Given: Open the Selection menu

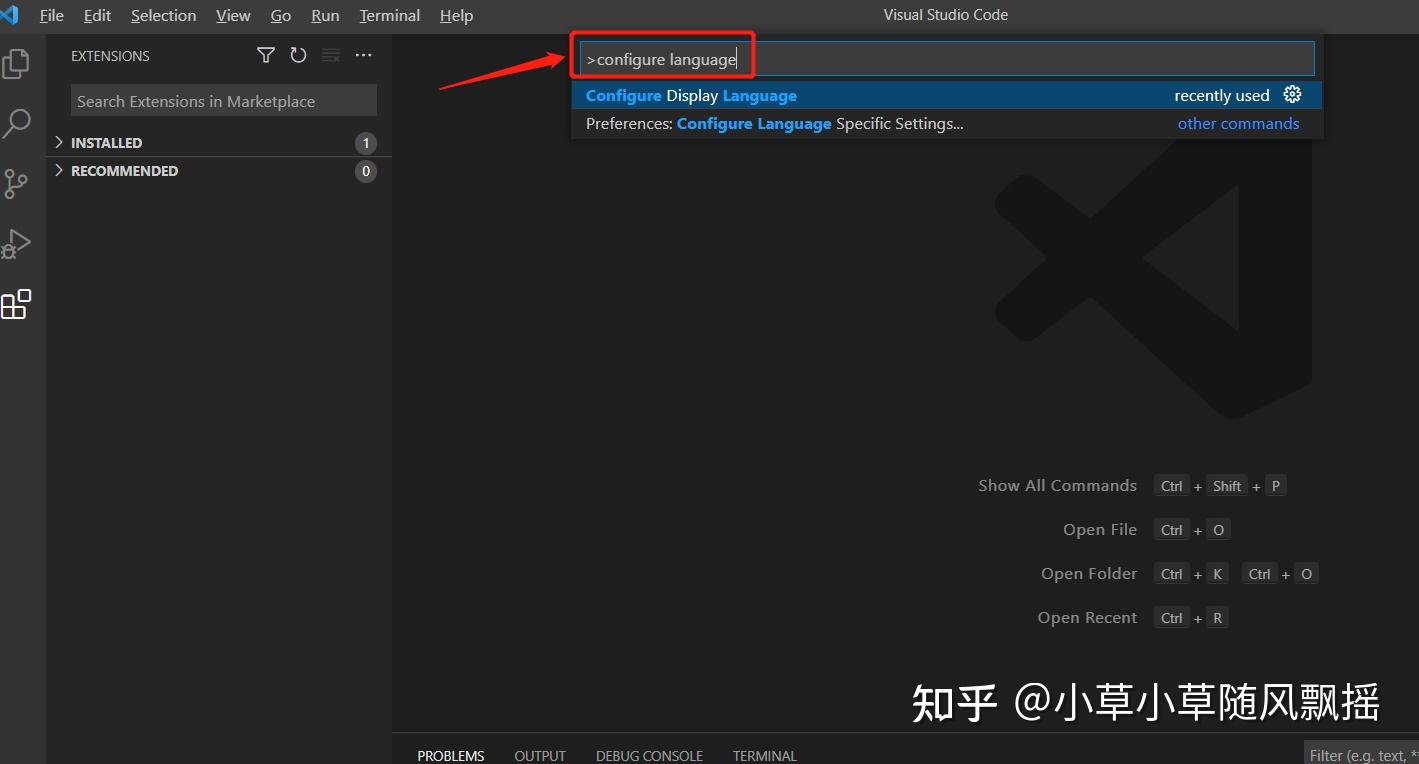Looking at the screenshot, I should click(163, 16).
